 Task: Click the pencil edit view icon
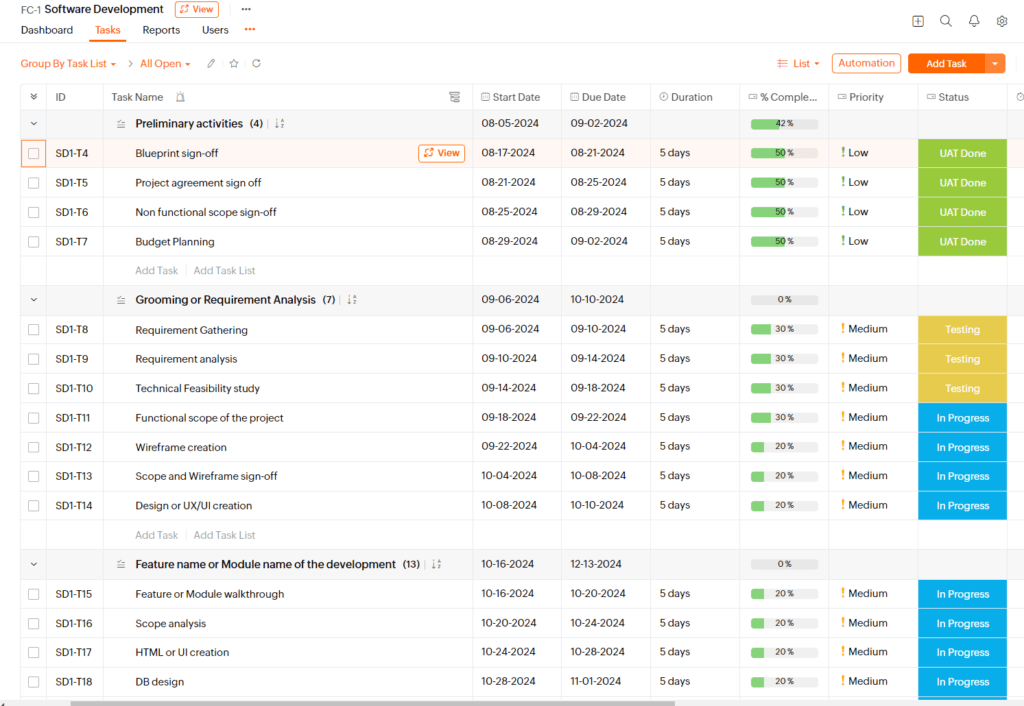tap(211, 64)
